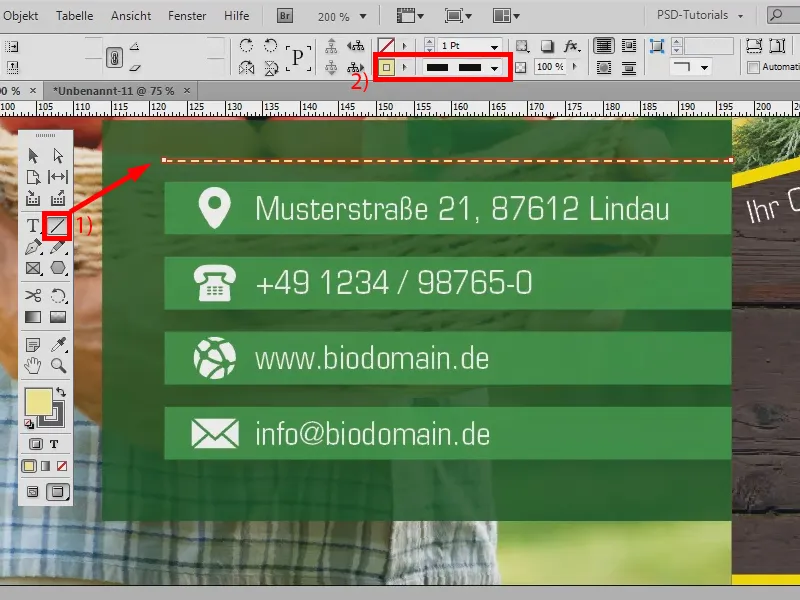Open the corner options shape dropdown

[705, 67]
